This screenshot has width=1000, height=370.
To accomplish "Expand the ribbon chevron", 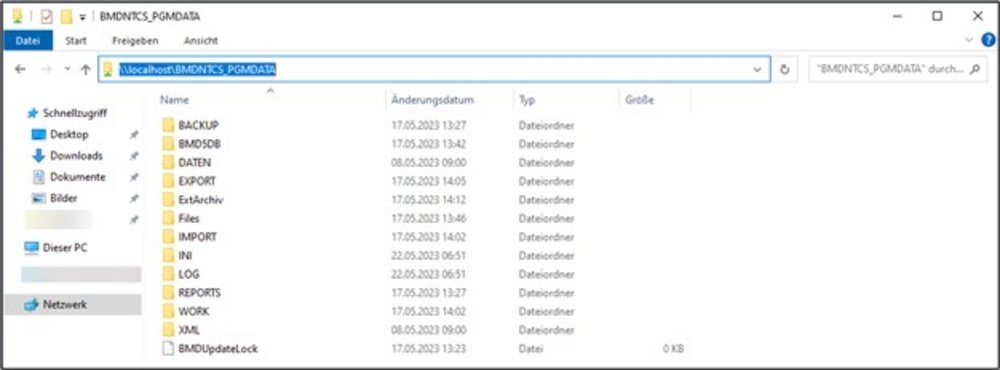I will pos(970,40).
